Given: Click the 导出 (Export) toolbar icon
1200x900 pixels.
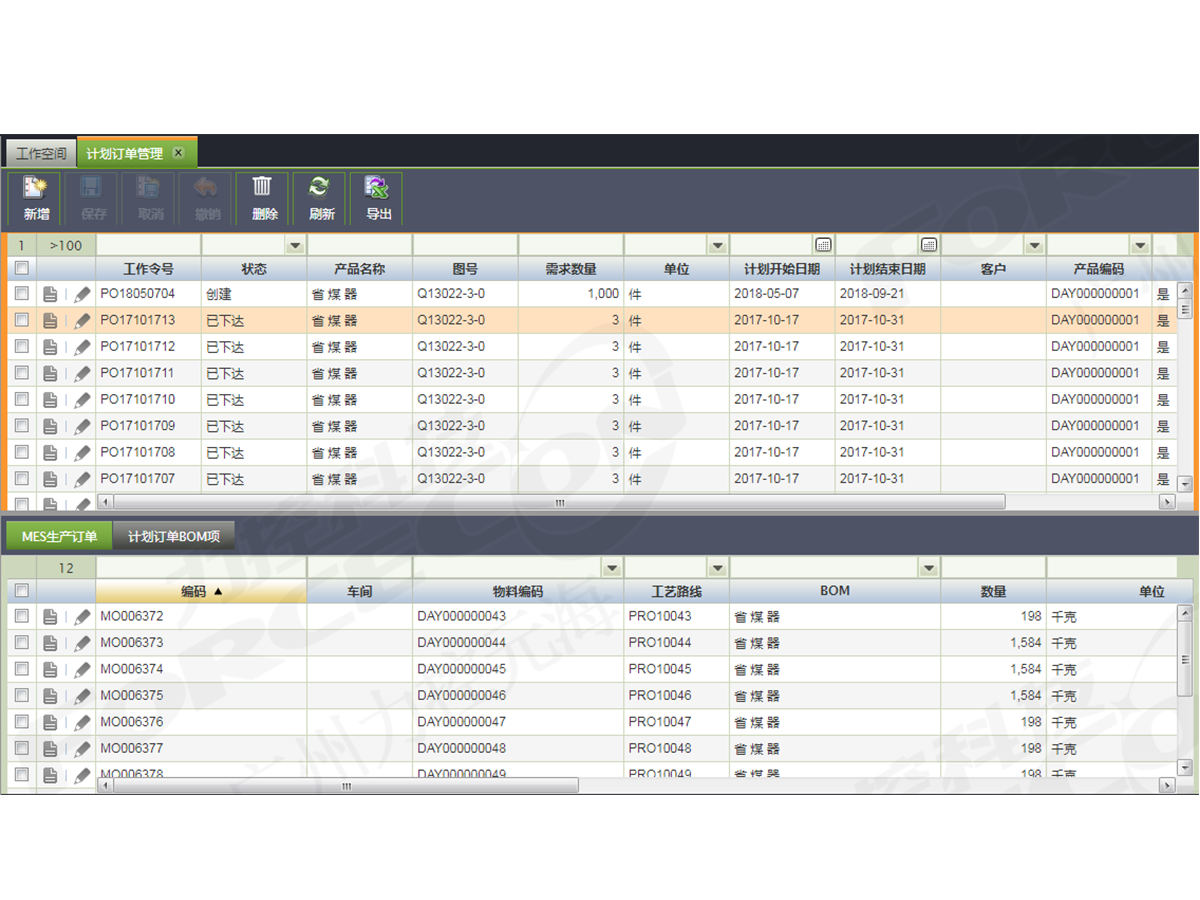Looking at the screenshot, I should click(378, 198).
